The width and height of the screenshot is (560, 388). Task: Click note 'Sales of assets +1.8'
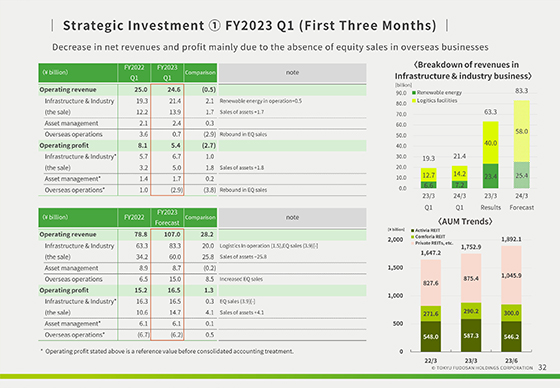point(242,168)
